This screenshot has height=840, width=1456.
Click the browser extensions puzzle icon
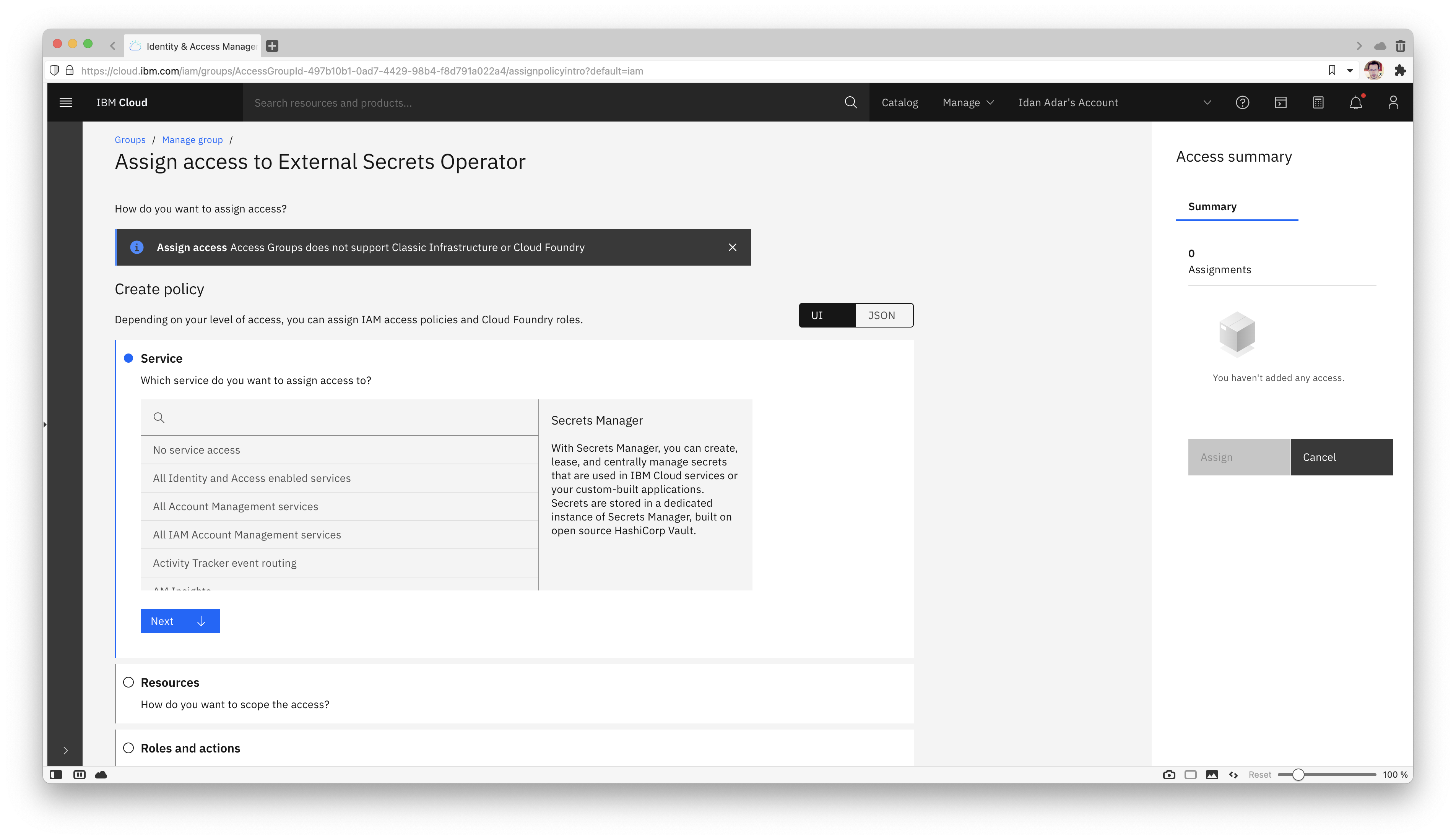[1400, 70]
